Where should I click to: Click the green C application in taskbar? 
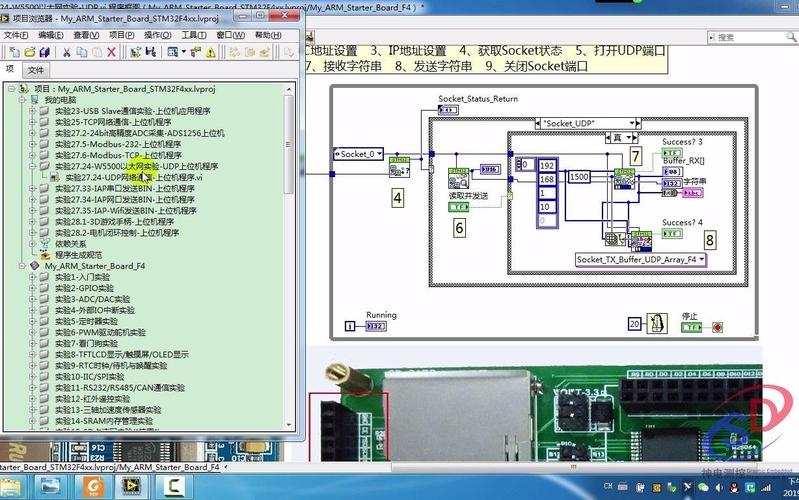point(173,486)
